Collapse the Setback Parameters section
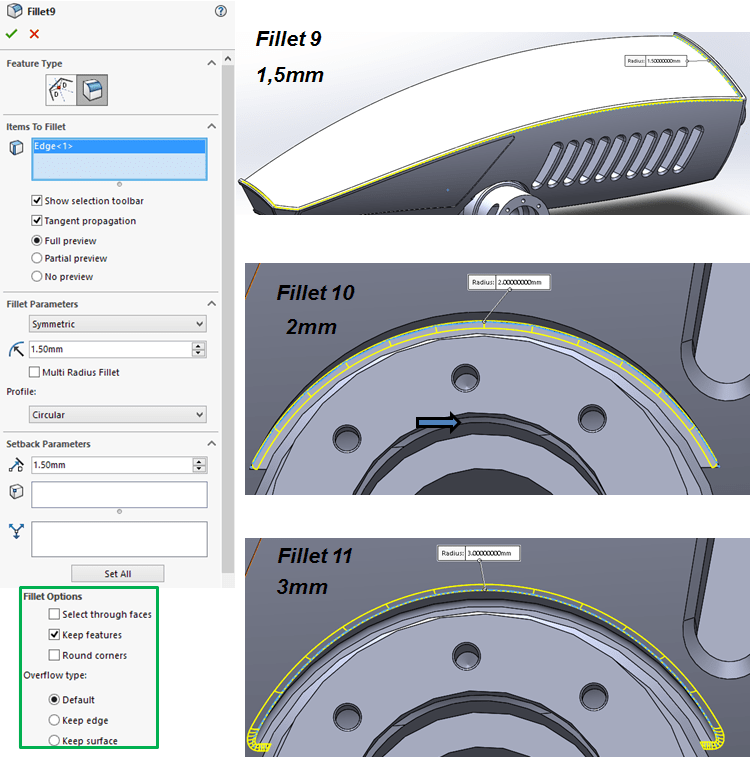The height and width of the screenshot is (757, 750). pyautogui.click(x=211, y=444)
